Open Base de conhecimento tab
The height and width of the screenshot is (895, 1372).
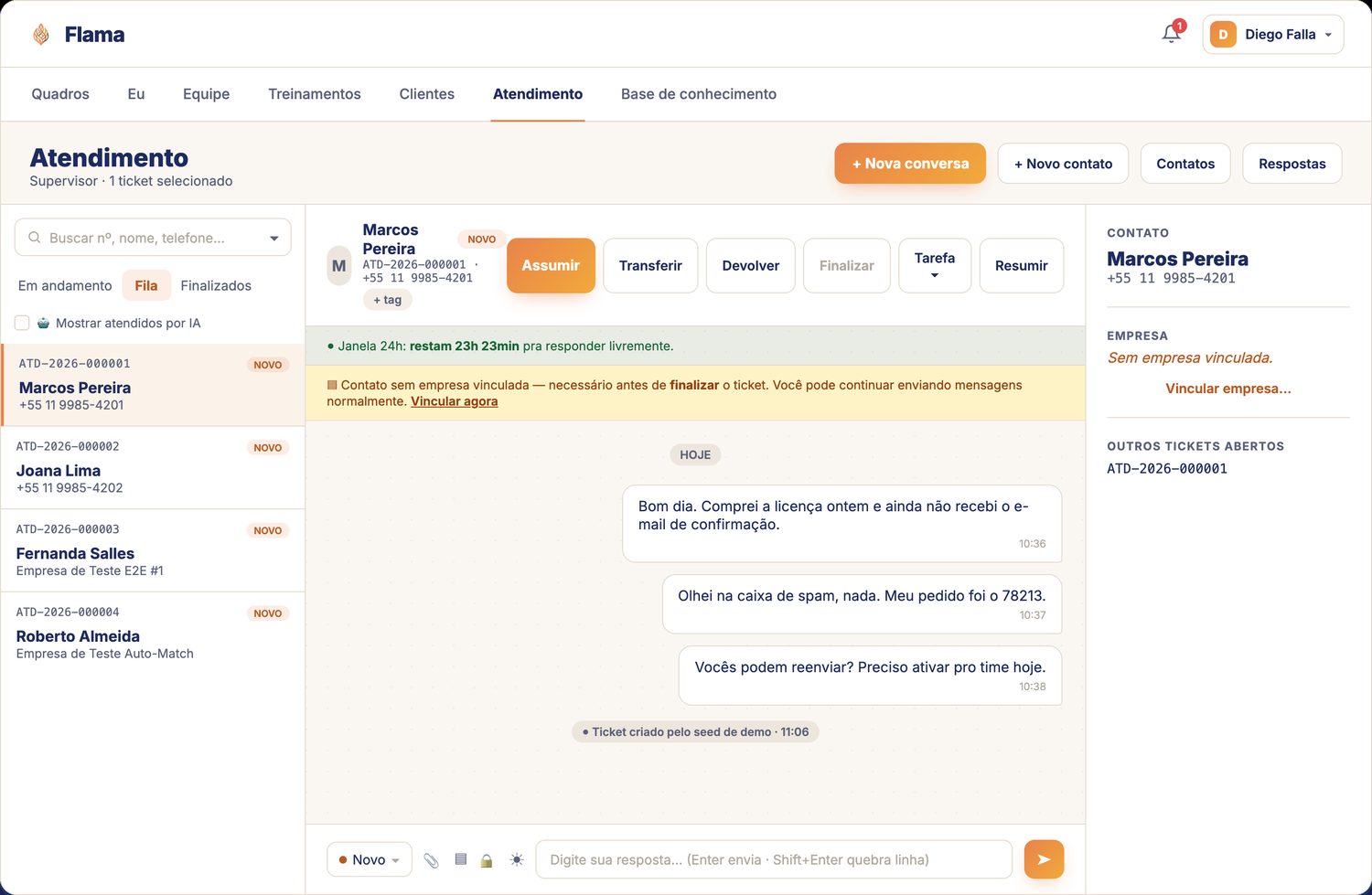[x=699, y=94]
